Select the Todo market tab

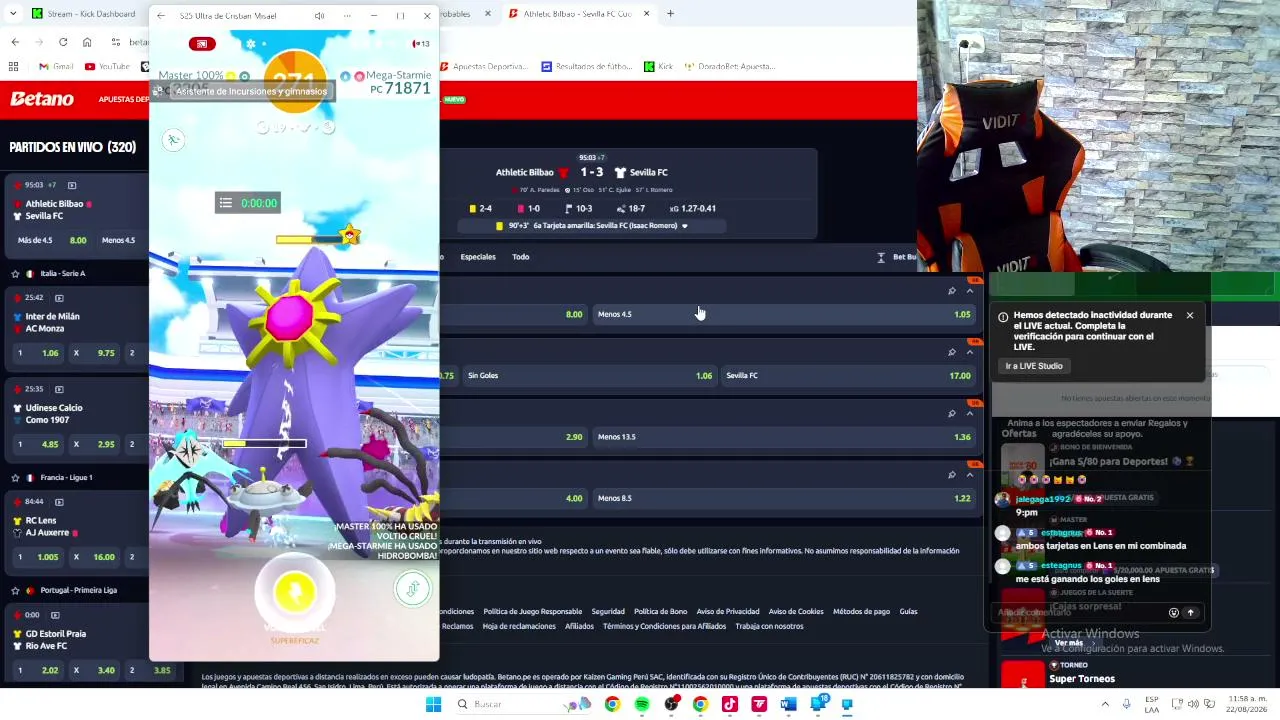click(x=521, y=257)
